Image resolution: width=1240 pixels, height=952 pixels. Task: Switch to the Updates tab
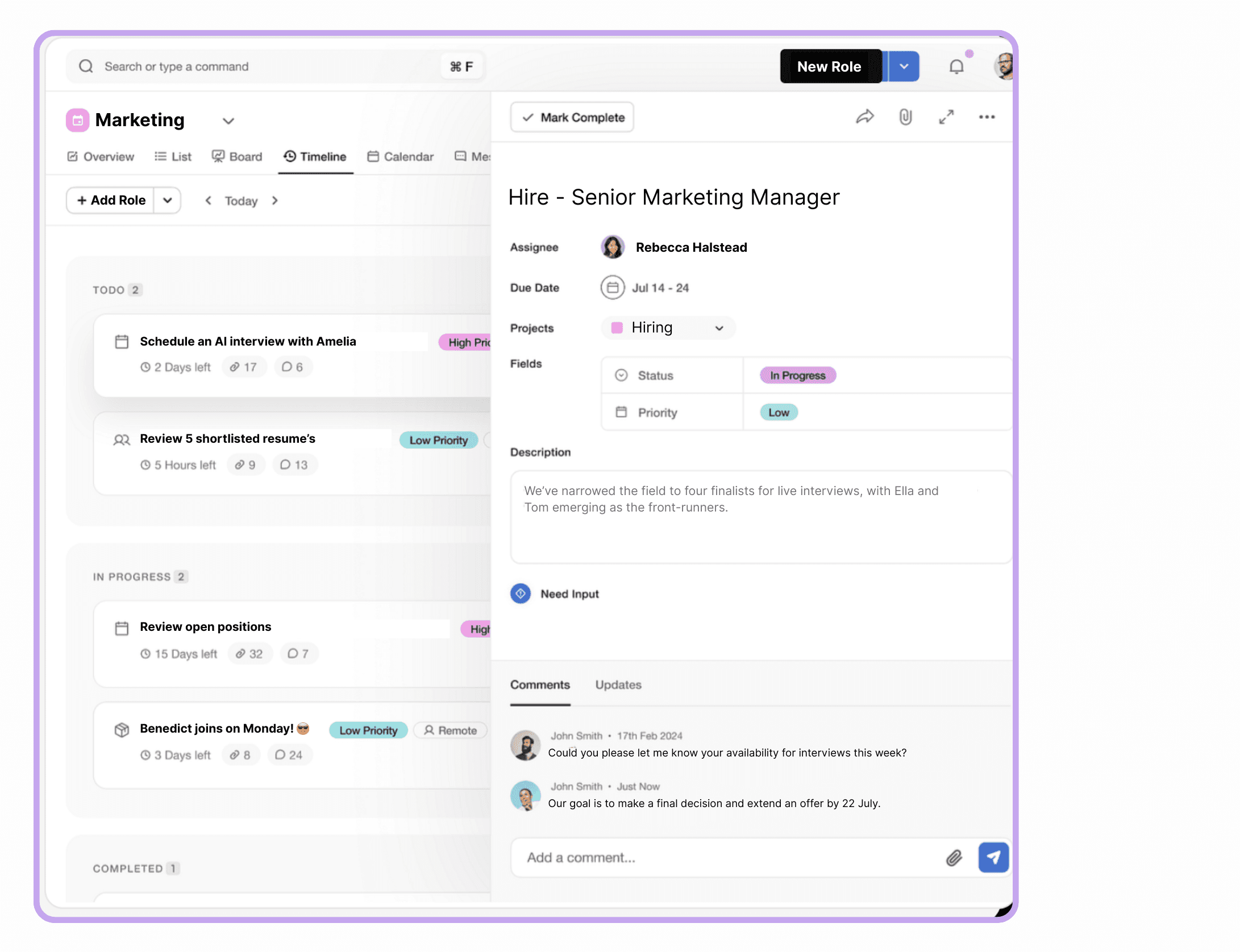click(x=618, y=685)
